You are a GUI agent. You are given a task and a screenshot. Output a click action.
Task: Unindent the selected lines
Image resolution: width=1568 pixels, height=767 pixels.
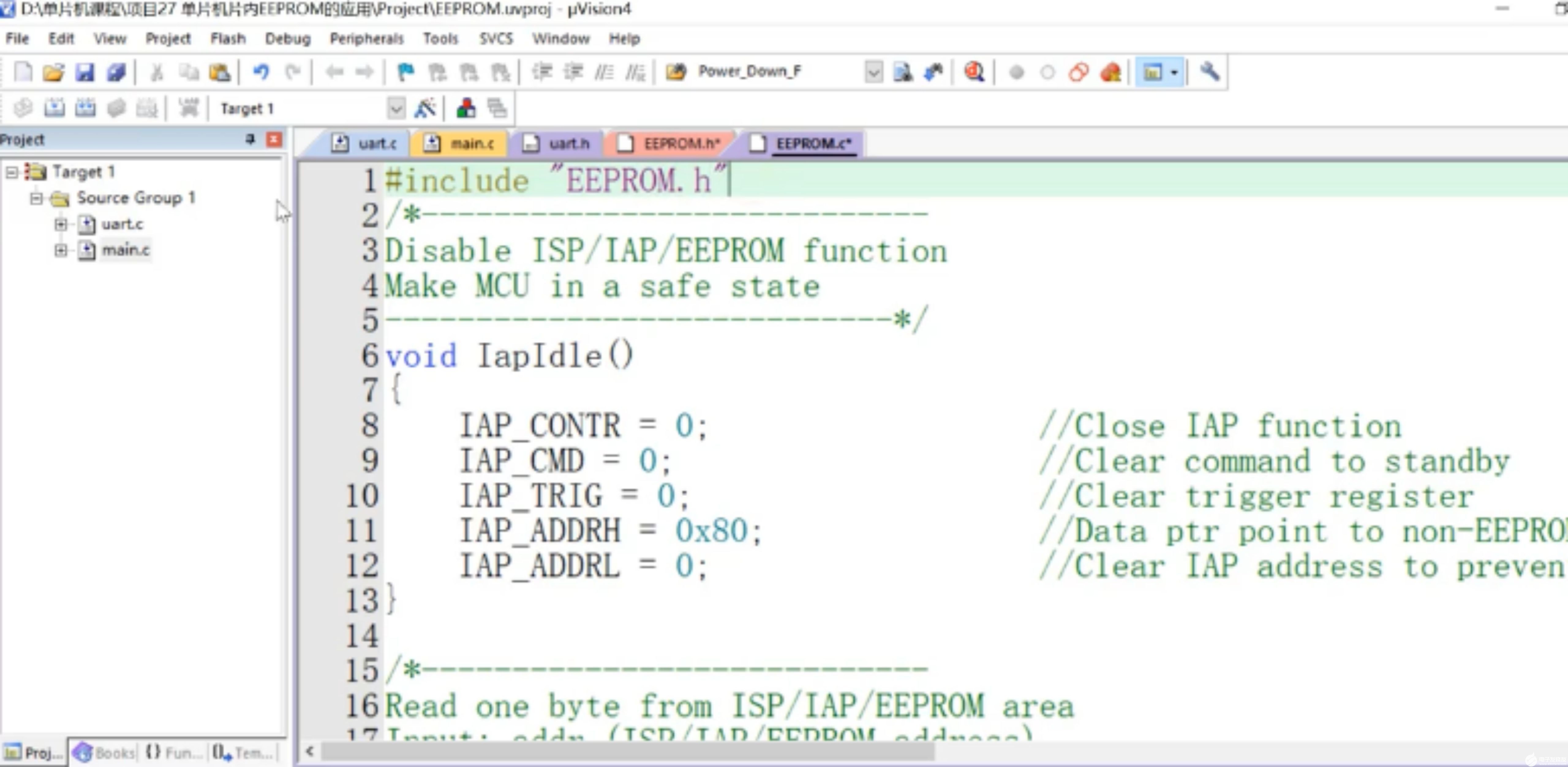pyautogui.click(x=573, y=72)
